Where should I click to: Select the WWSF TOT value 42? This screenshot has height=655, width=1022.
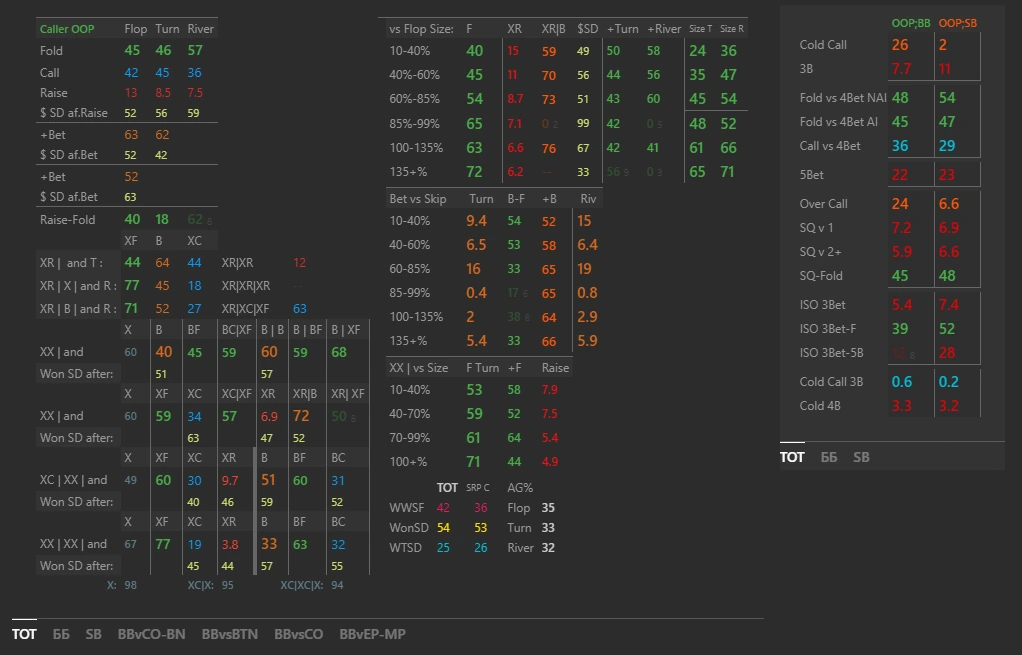tap(443, 508)
